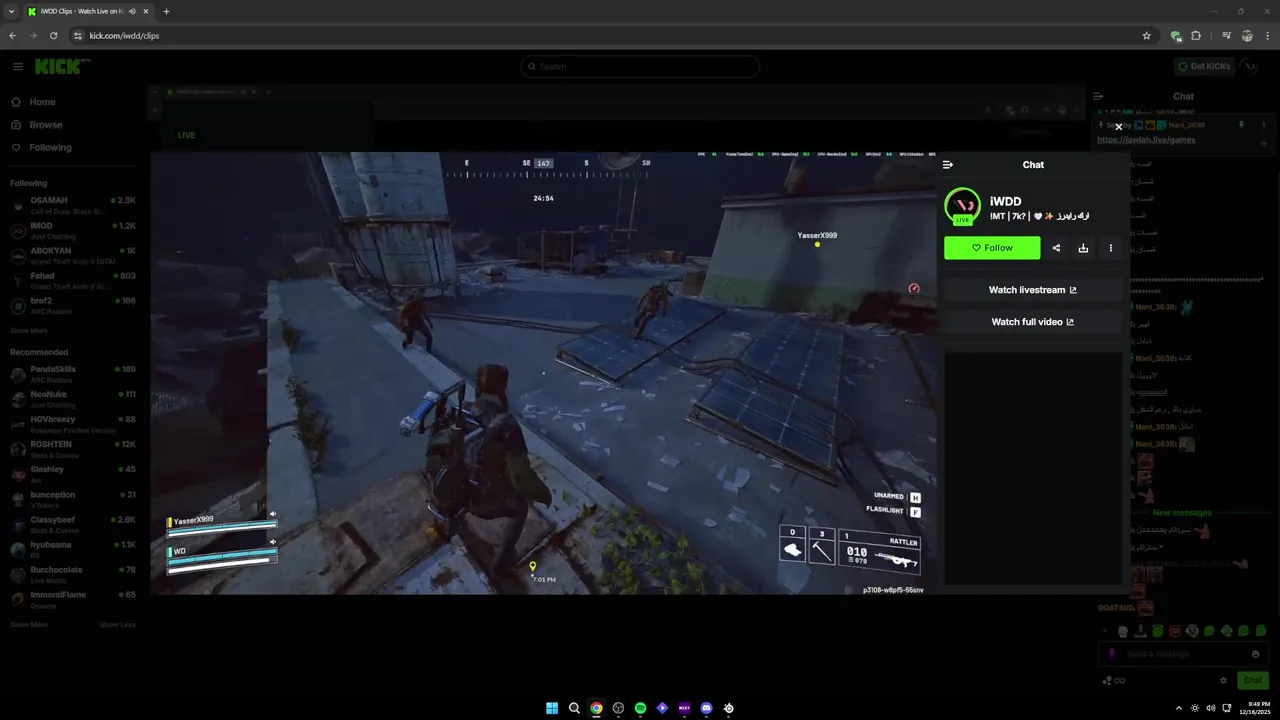Open IMOD's channel from Following
This screenshot has height=720, width=1280.
pos(72,230)
